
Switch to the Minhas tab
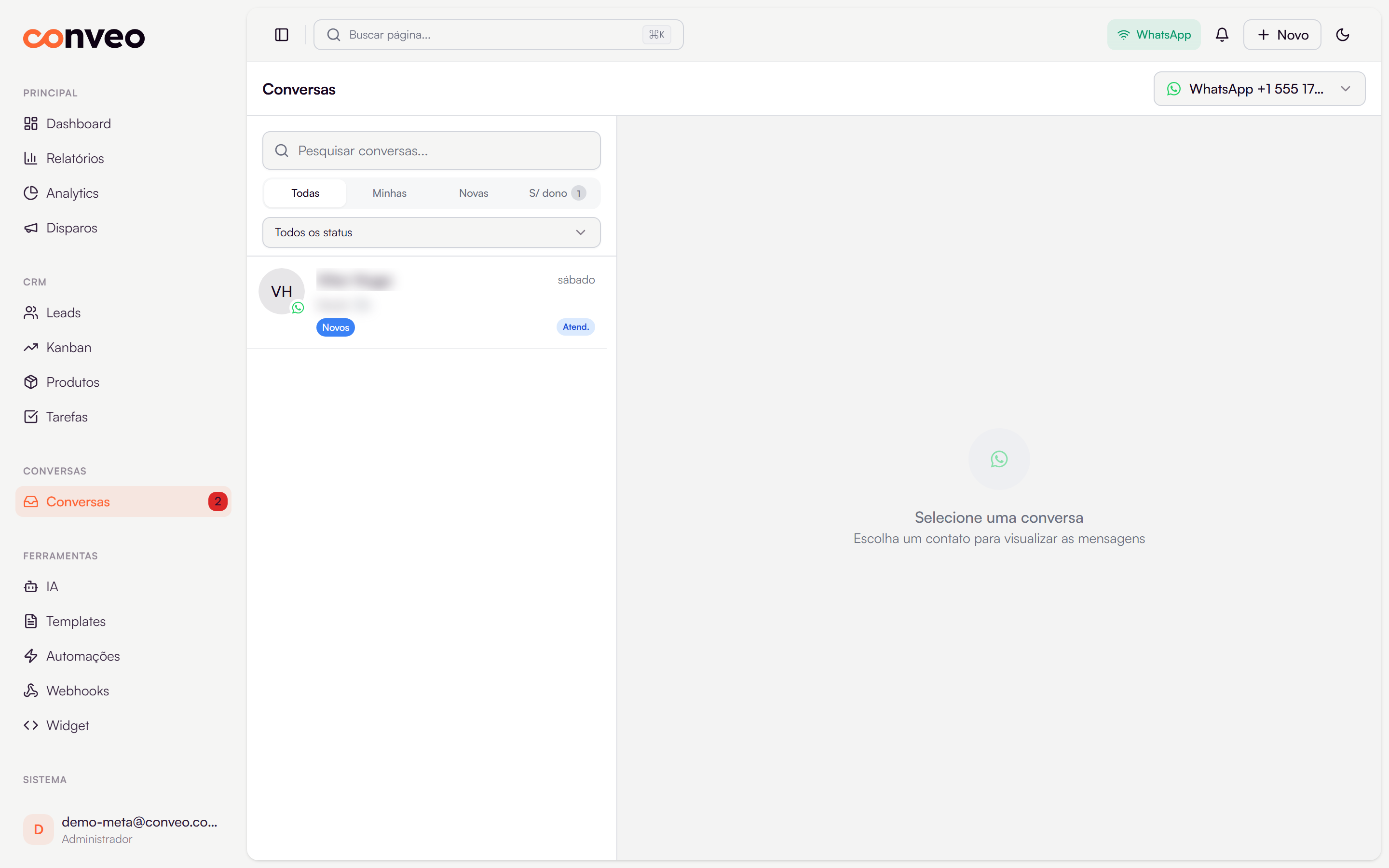[x=389, y=193]
